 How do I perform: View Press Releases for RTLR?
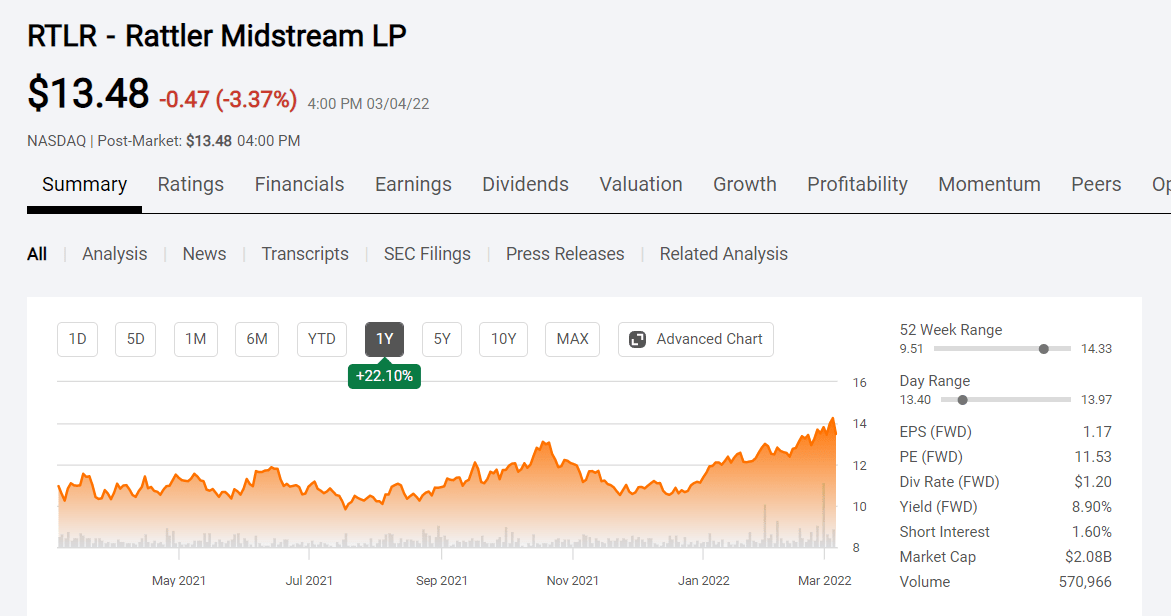[x=564, y=254]
